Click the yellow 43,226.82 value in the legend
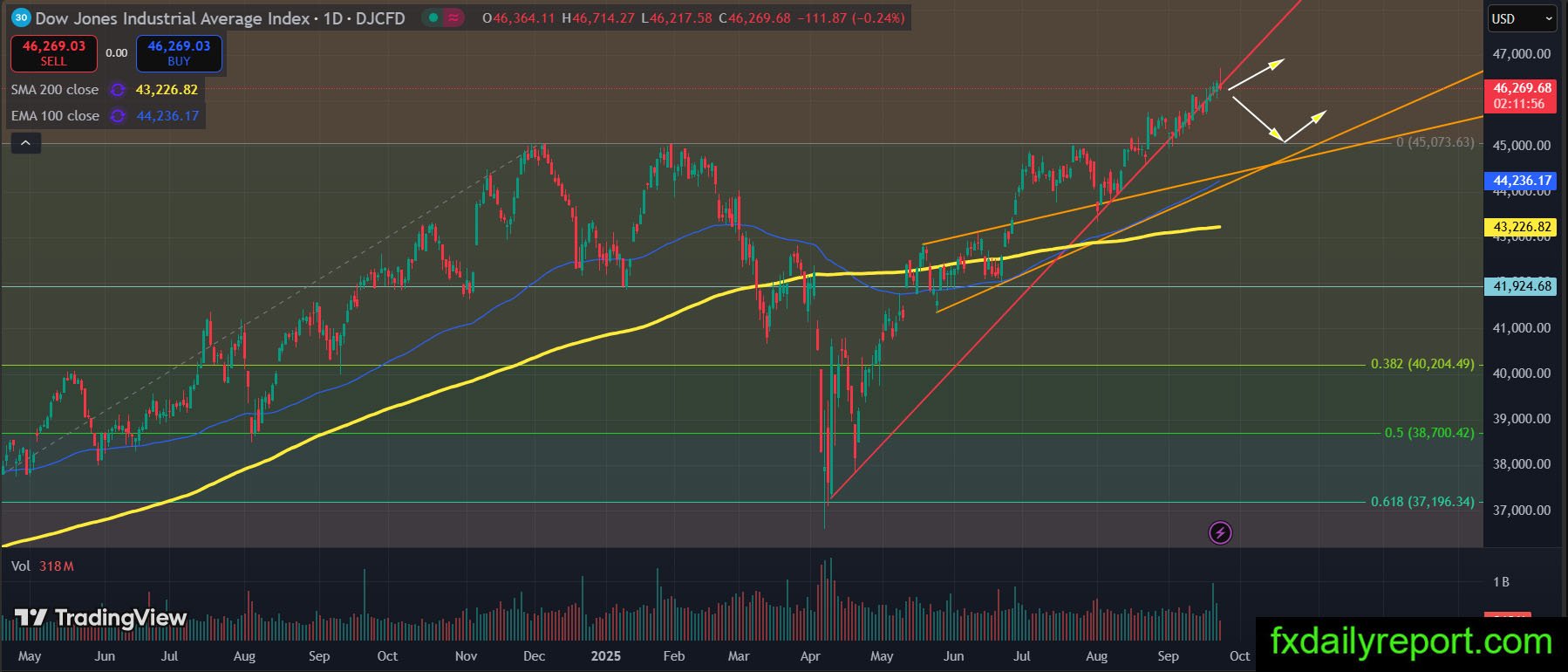The image size is (1568, 672). [x=167, y=89]
